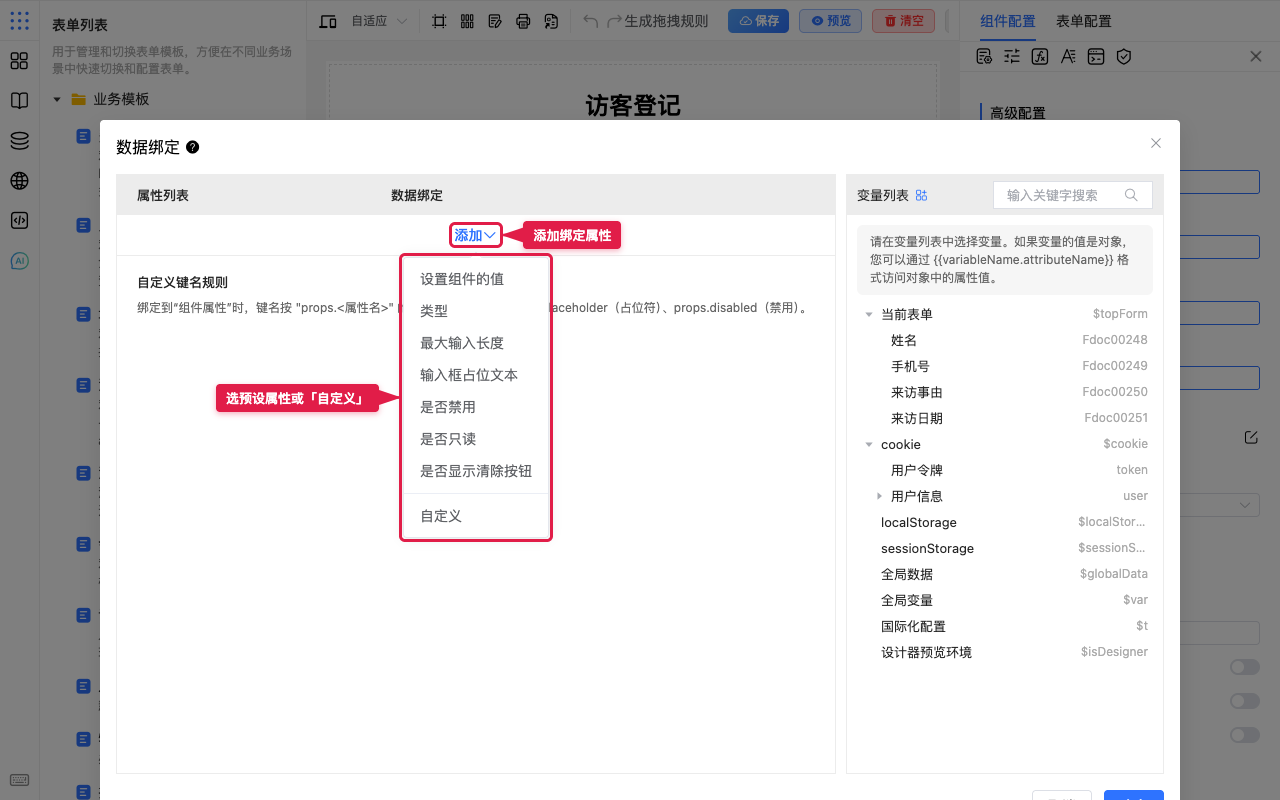Click the edit icon in right panel
The width and height of the screenshot is (1280, 800).
tap(1251, 437)
